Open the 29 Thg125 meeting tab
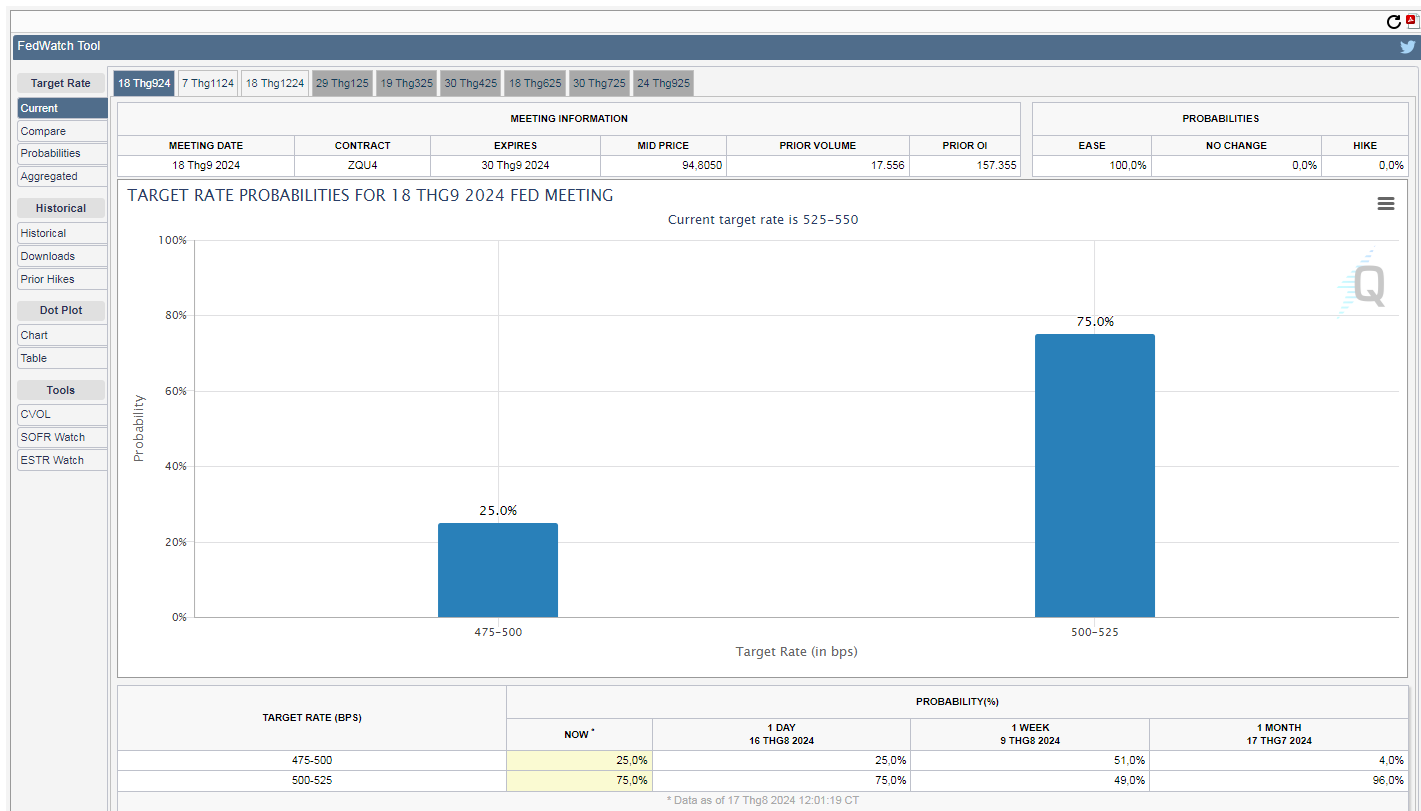This screenshot has height=811, width=1421. 342,83
